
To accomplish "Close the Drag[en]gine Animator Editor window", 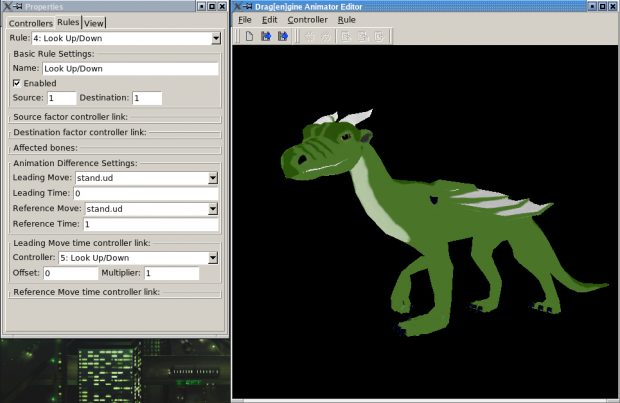I will point(612,6).
